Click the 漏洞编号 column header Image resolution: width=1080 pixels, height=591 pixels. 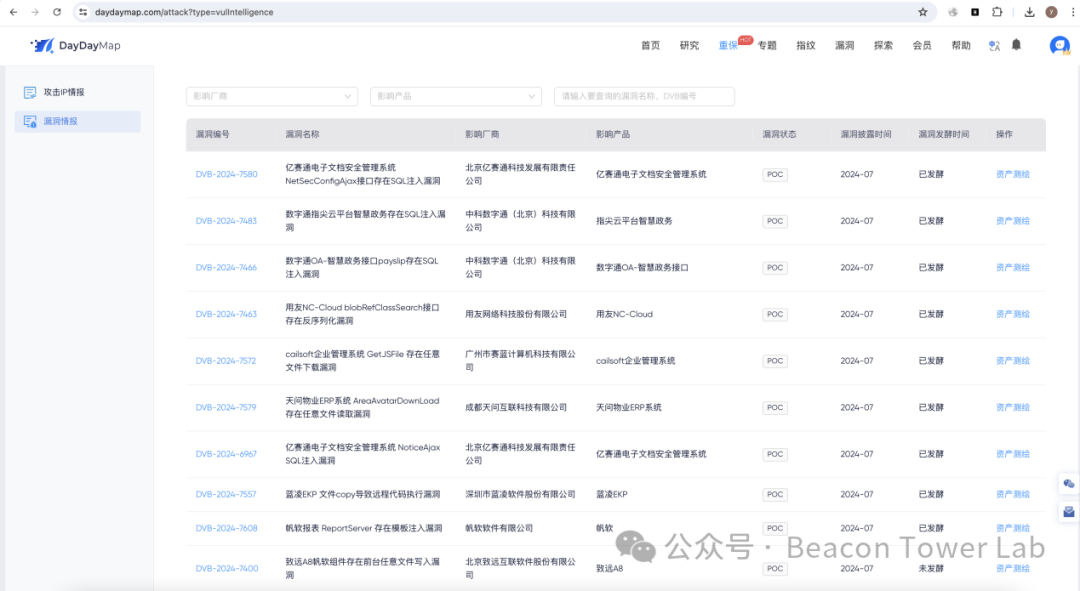213,134
